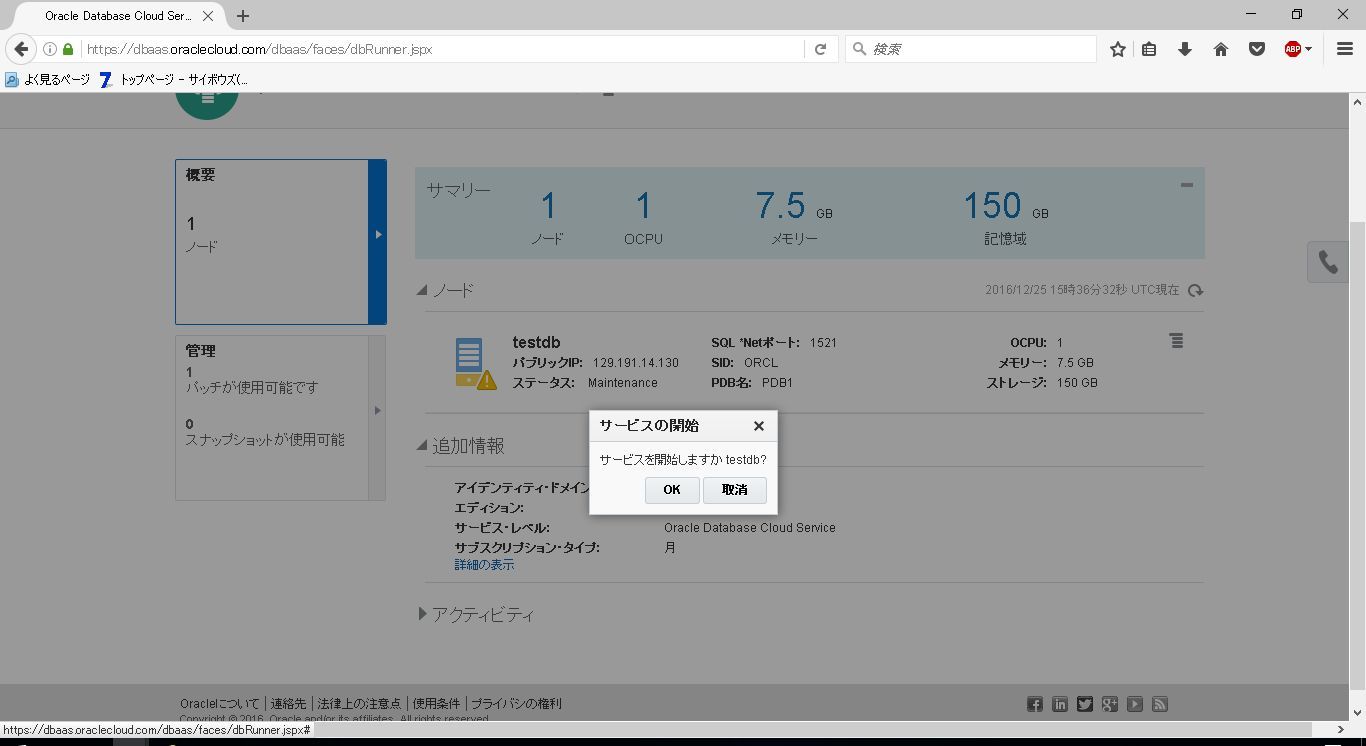The image size is (1366, 746).
Task: Open よく見るページ bookmark
Action: (x=48, y=79)
